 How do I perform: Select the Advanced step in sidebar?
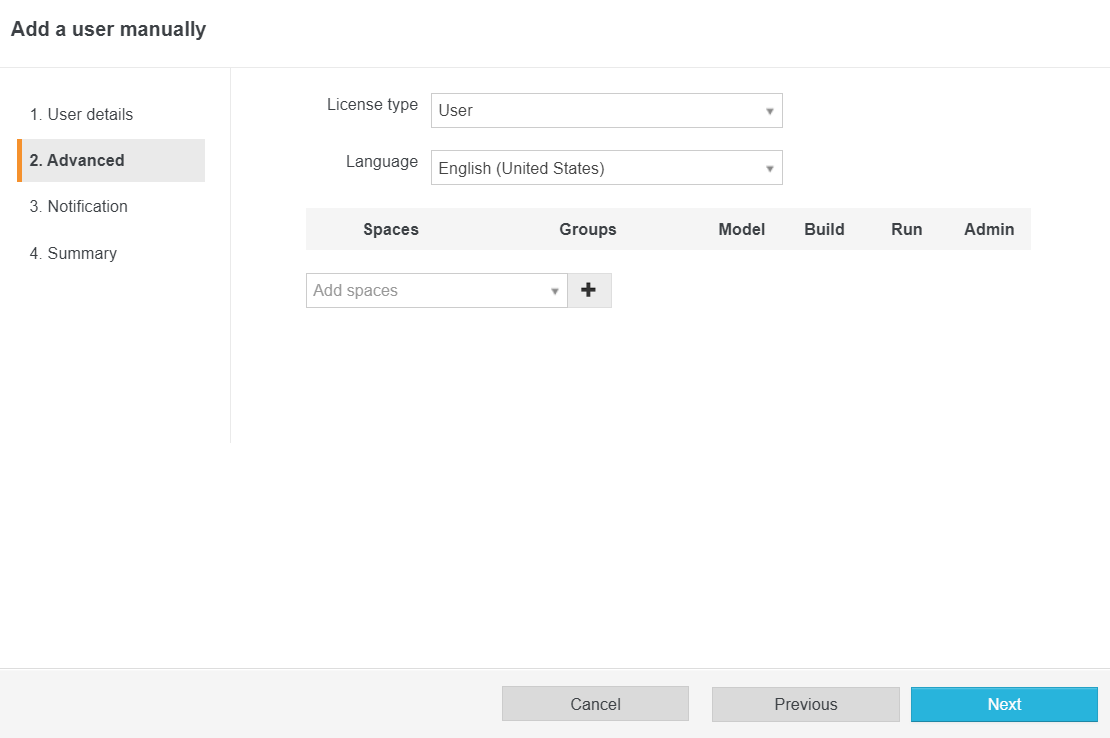(77, 160)
